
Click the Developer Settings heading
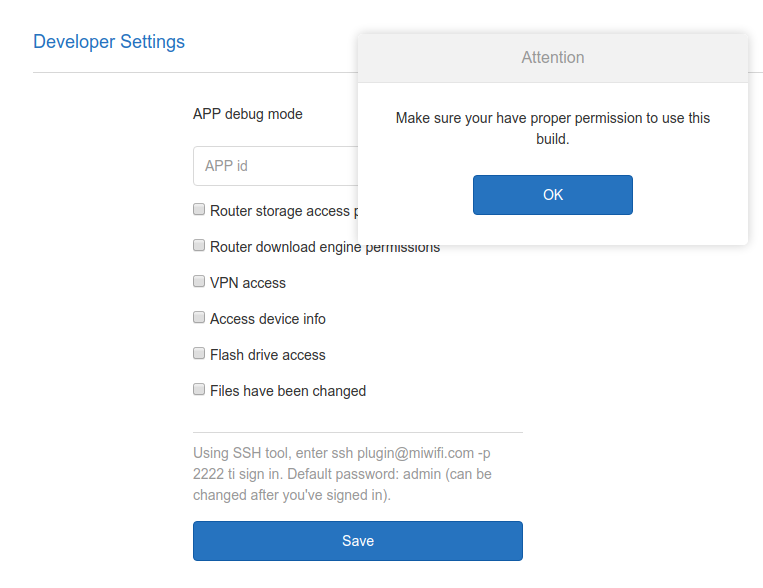pos(109,42)
